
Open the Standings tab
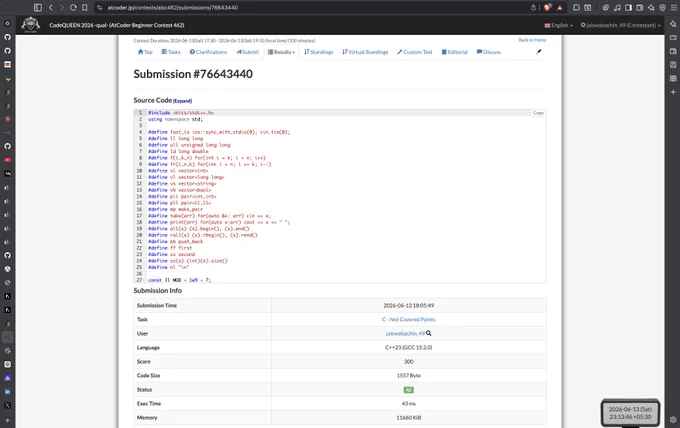tap(318, 52)
